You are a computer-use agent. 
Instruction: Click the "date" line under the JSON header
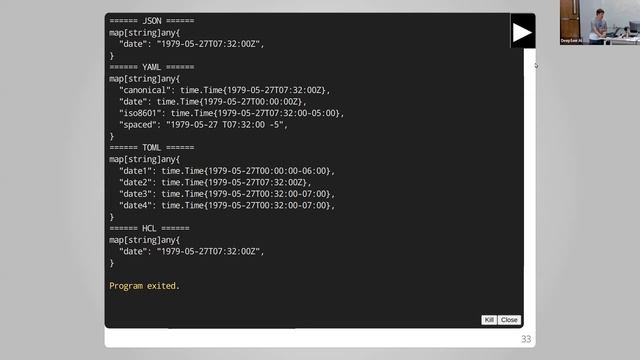pos(191,44)
